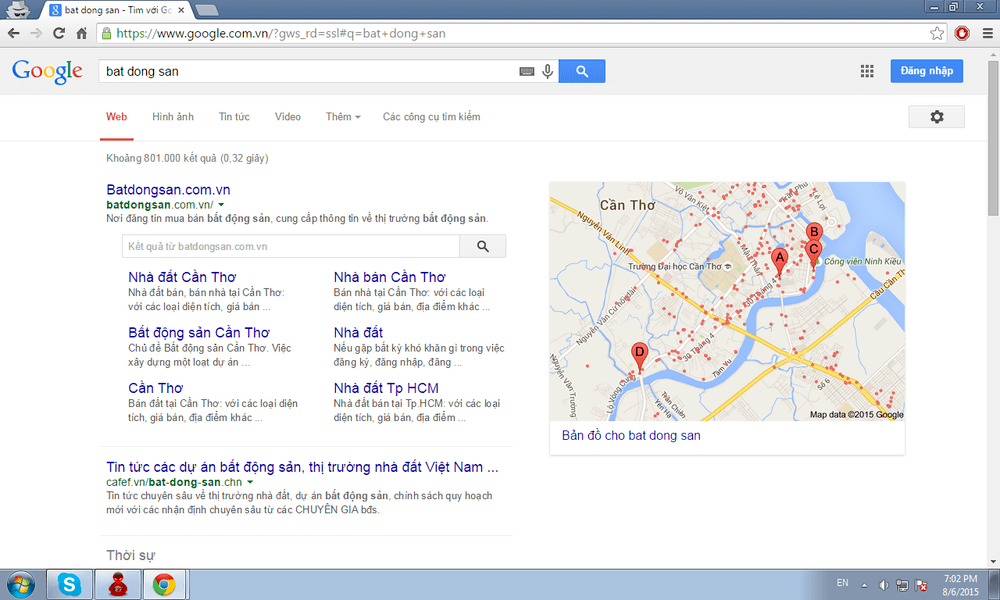This screenshot has width=1000, height=600.
Task: Reload the page with refresh icon
Action: 59,33
